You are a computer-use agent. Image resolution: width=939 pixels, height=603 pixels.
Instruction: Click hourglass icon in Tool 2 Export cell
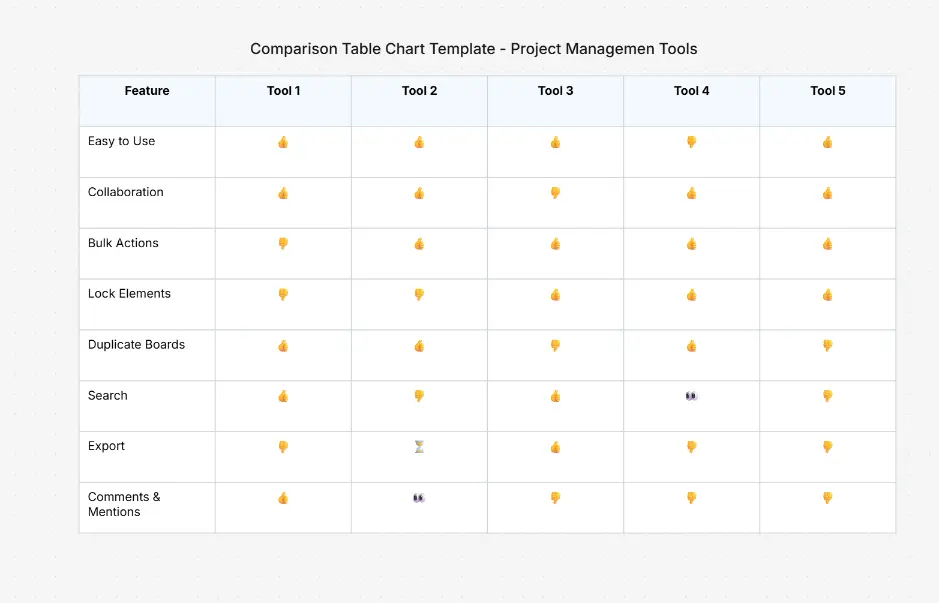coord(419,447)
